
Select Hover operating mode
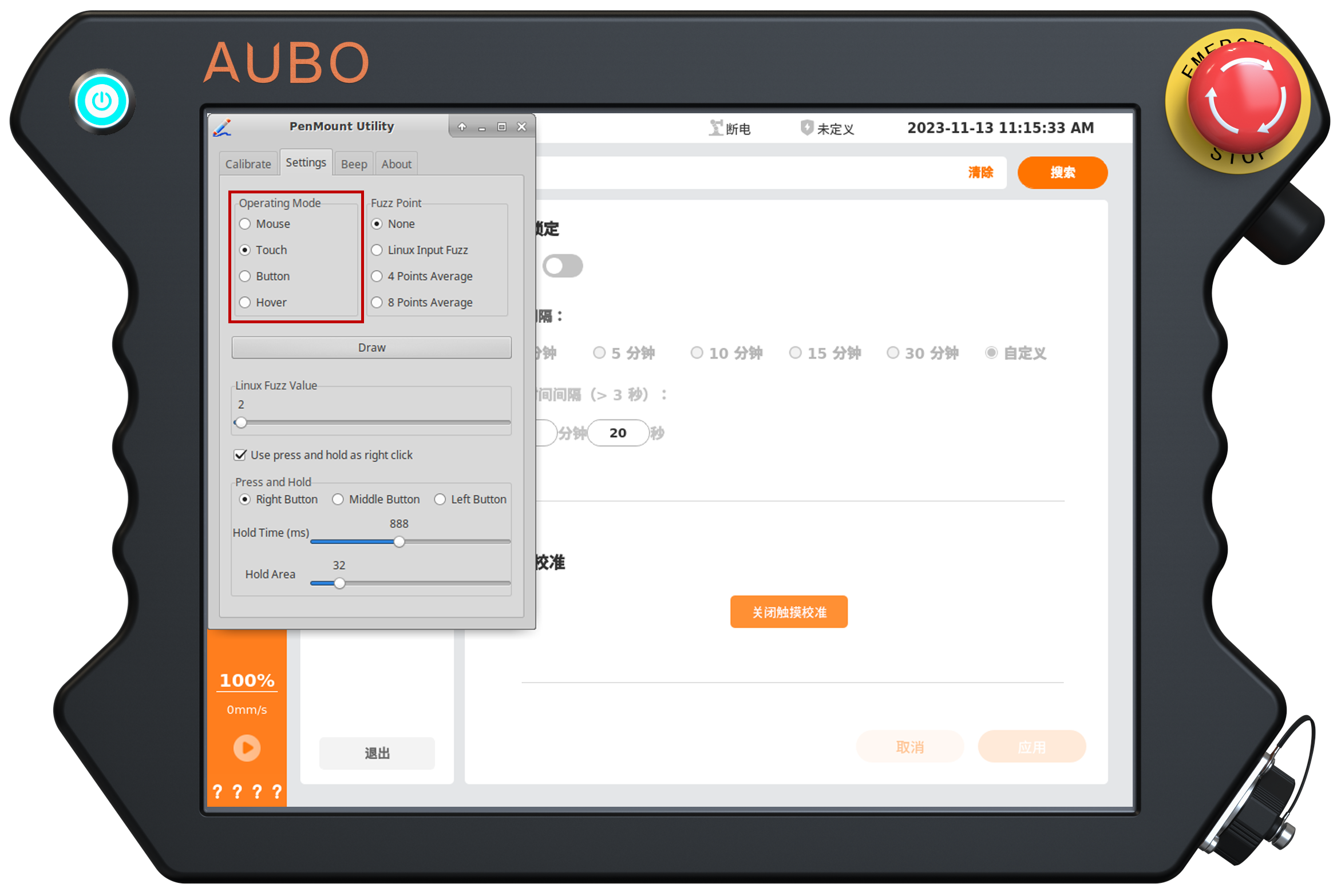(263, 303)
